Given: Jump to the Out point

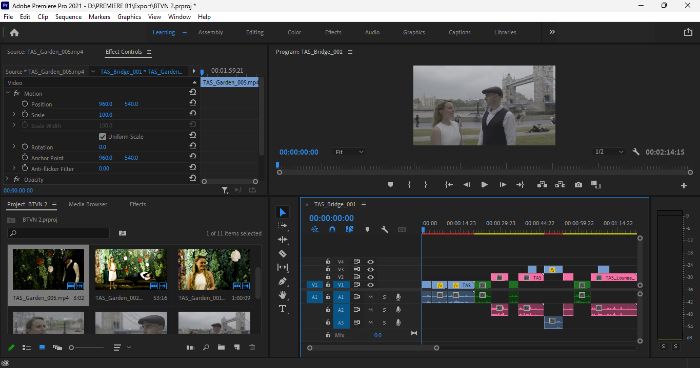Looking at the screenshot, I should (x=520, y=184).
